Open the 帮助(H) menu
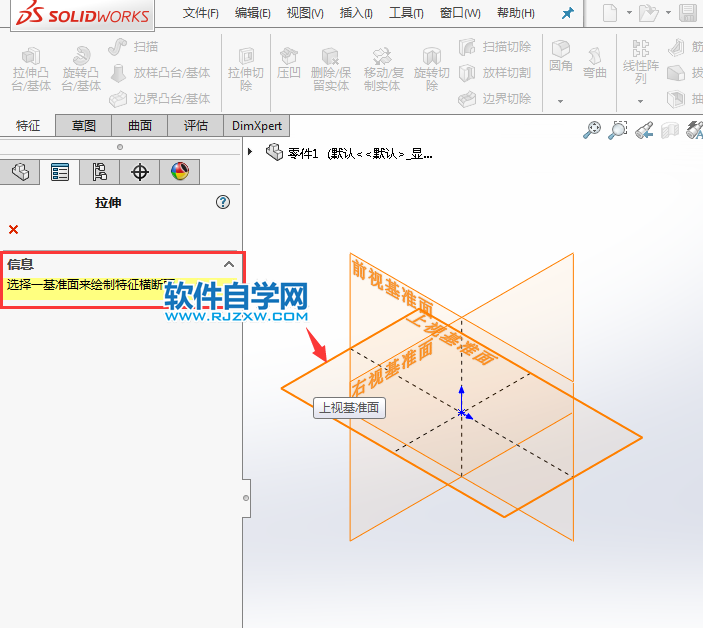Screen dimensions: 703x628 tap(516, 13)
